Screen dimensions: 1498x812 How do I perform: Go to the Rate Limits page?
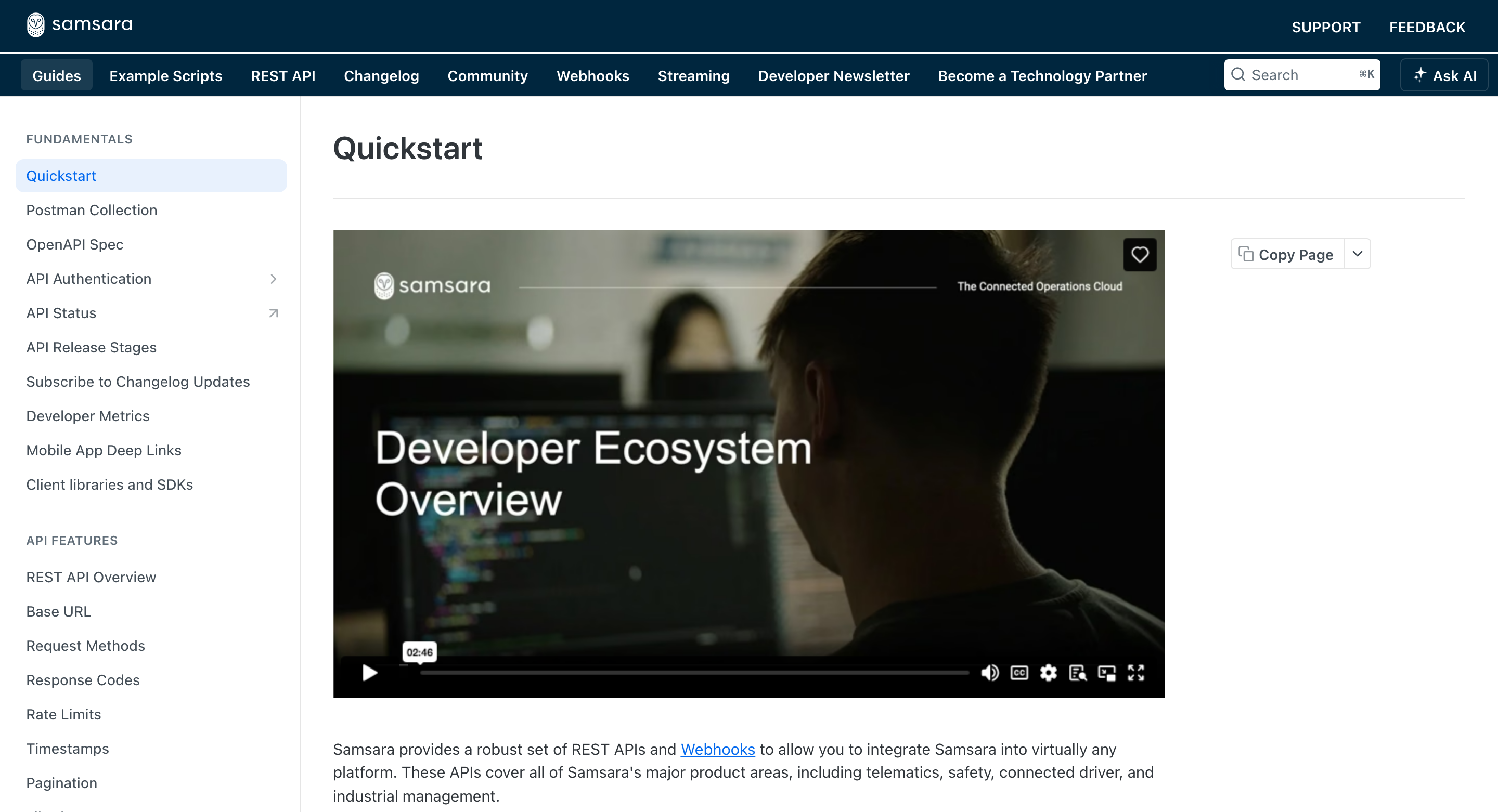coord(151,714)
